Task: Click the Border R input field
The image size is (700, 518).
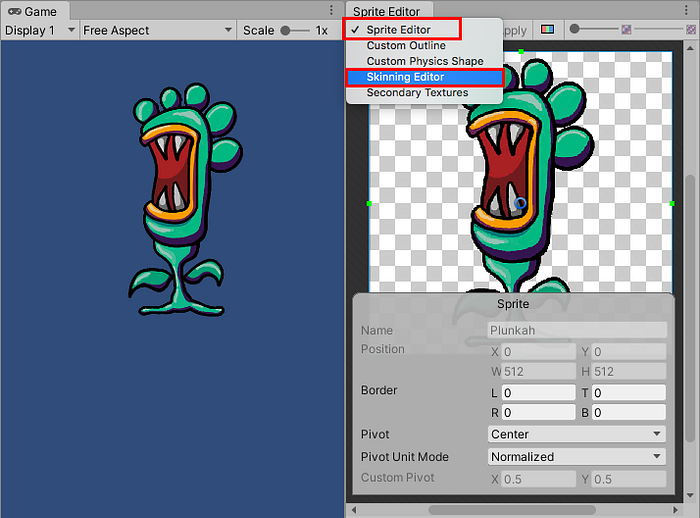Action: [x=538, y=412]
